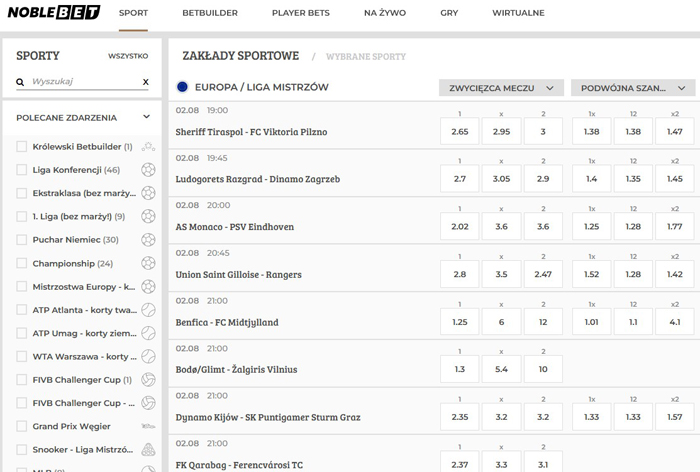
Task: Switch to the Na żywo tab
Action: coord(385,14)
